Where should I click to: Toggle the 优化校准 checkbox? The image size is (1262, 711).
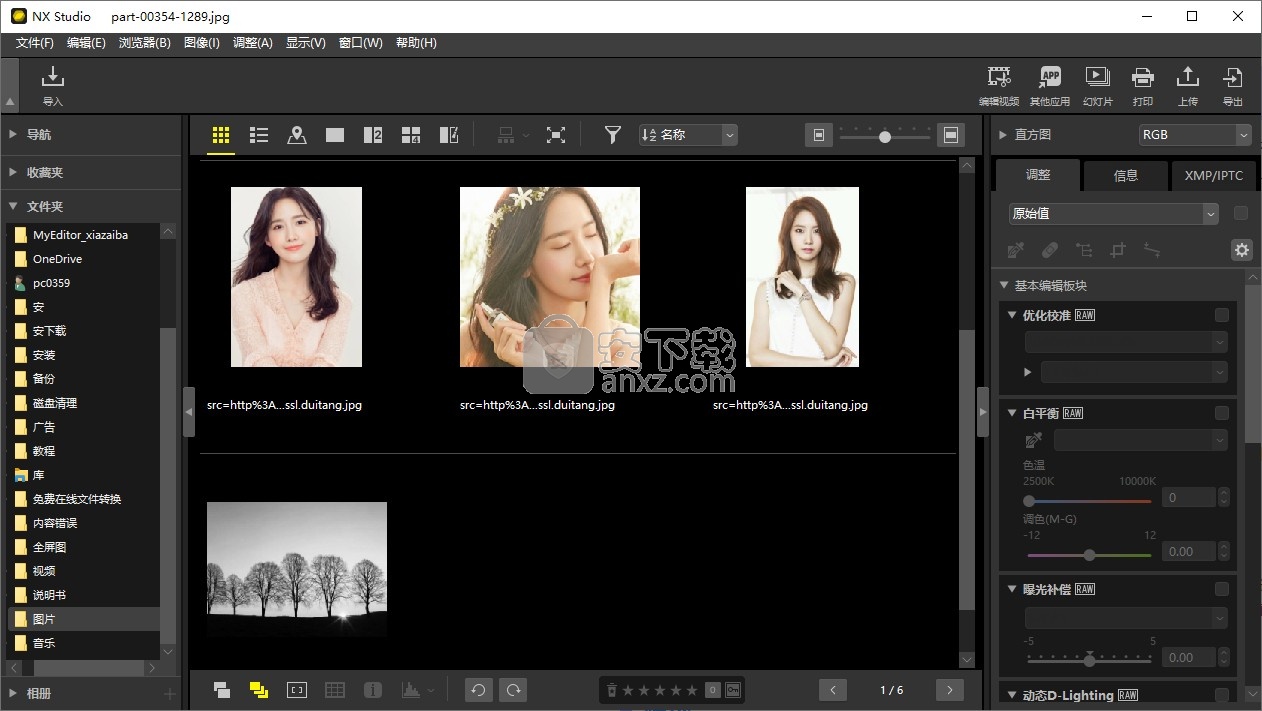coord(1221,315)
